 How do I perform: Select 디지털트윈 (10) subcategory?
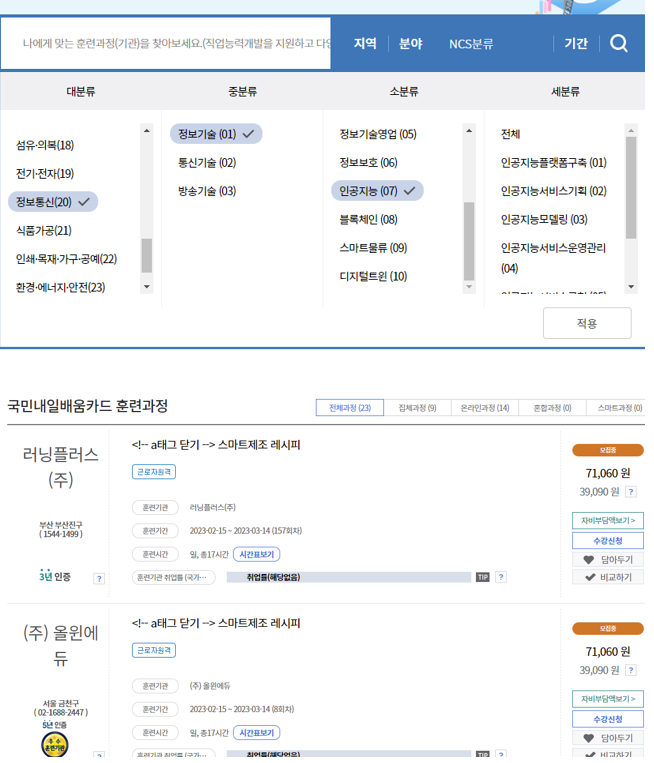[373, 276]
